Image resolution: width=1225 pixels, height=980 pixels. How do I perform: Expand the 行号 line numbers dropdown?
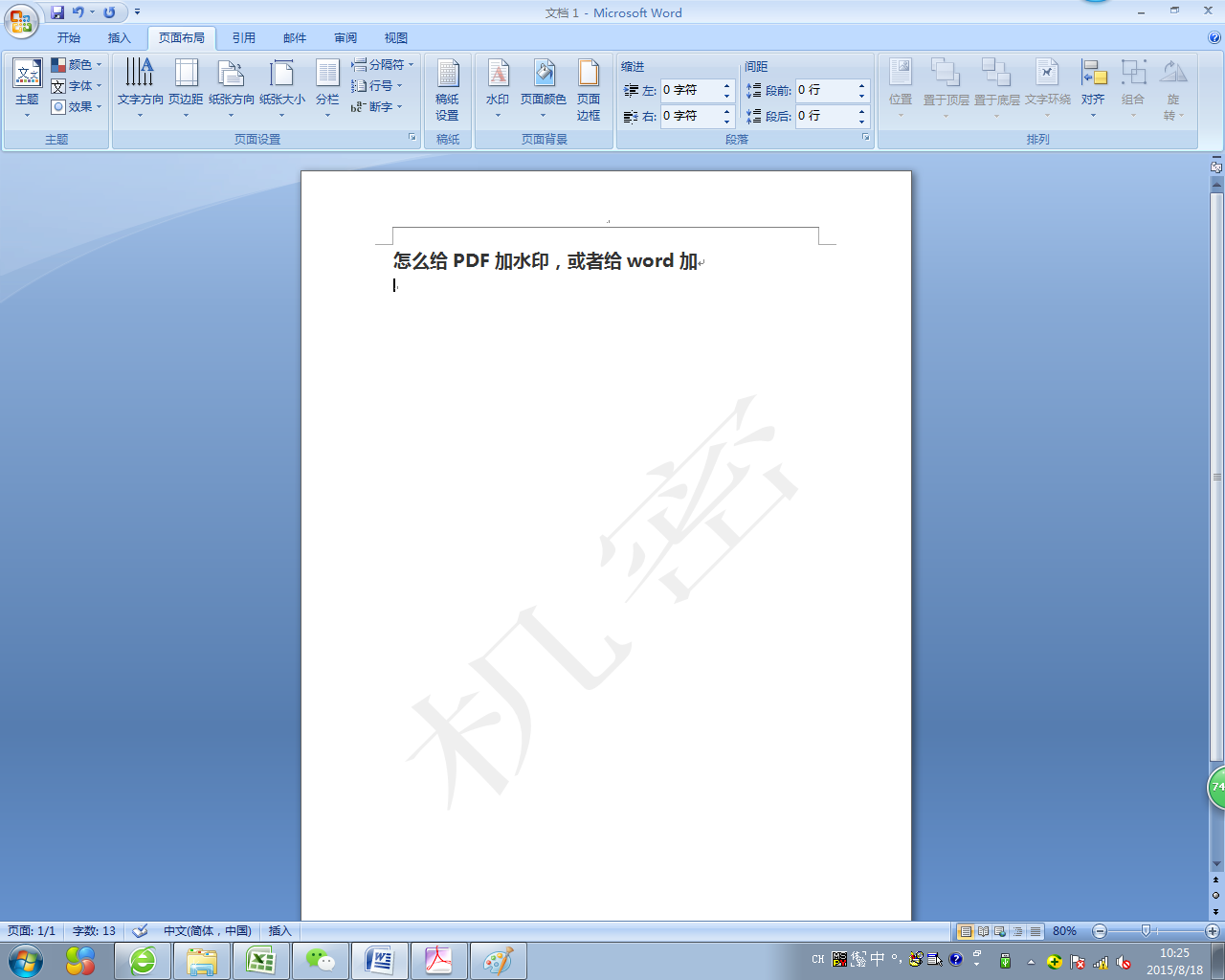coord(376,86)
